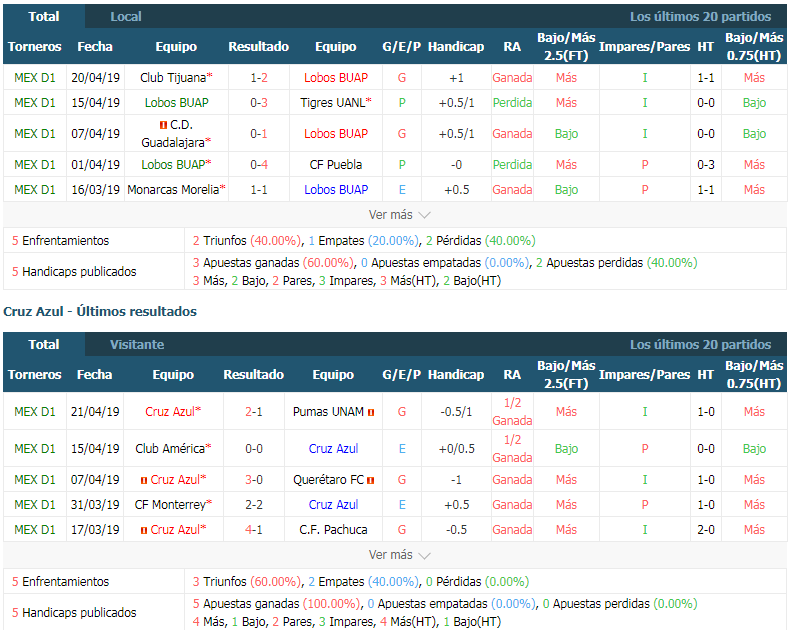Click '3 Triunfos (60.00%)' summary text
The height and width of the screenshot is (630, 790).
click(247, 582)
